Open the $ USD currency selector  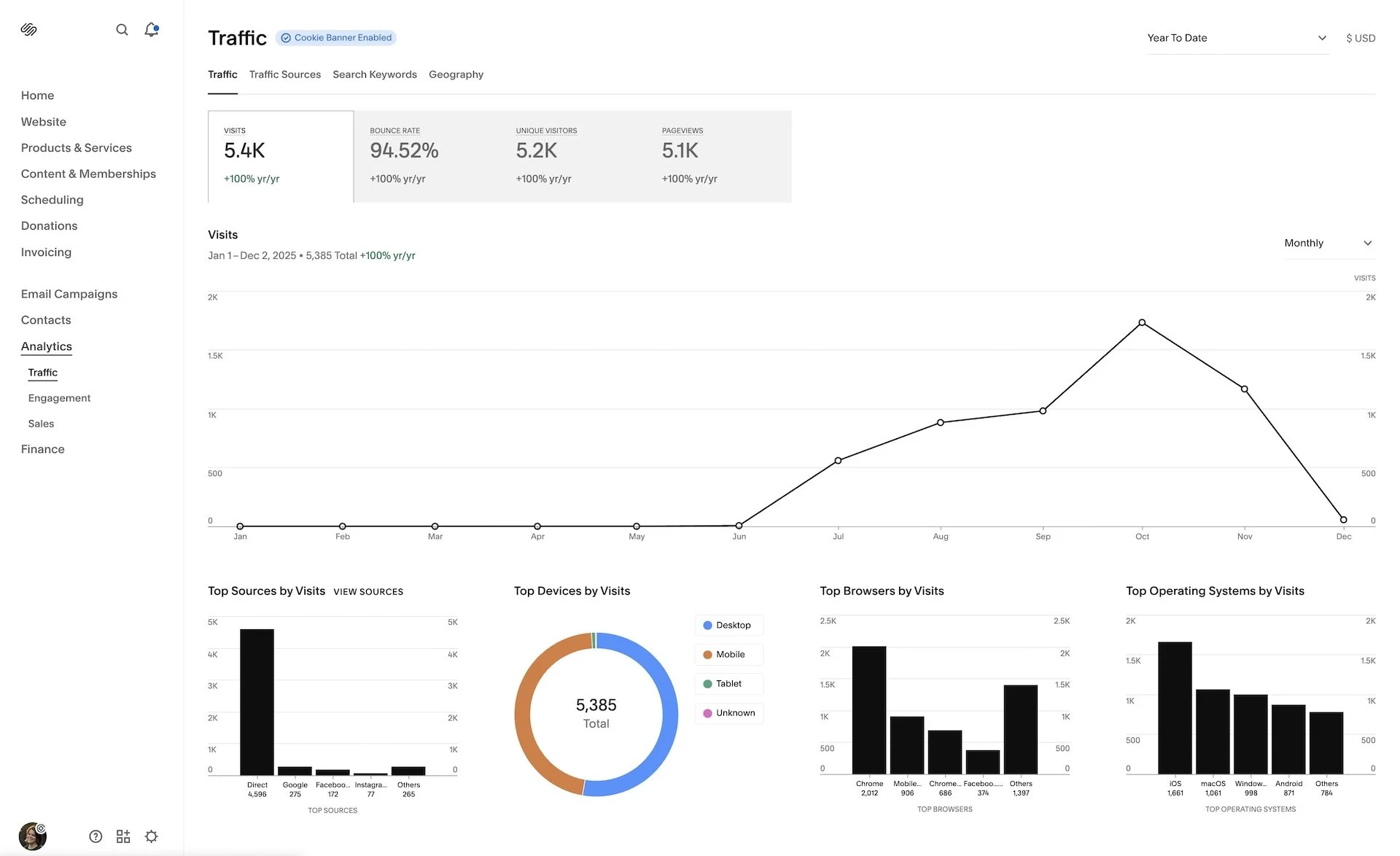1360,38
